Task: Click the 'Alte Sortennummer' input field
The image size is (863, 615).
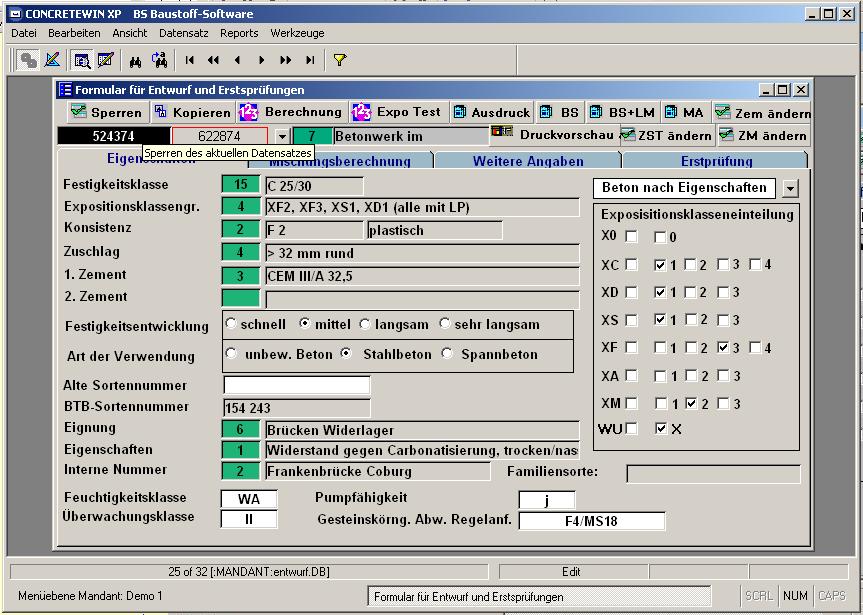Action: point(296,385)
